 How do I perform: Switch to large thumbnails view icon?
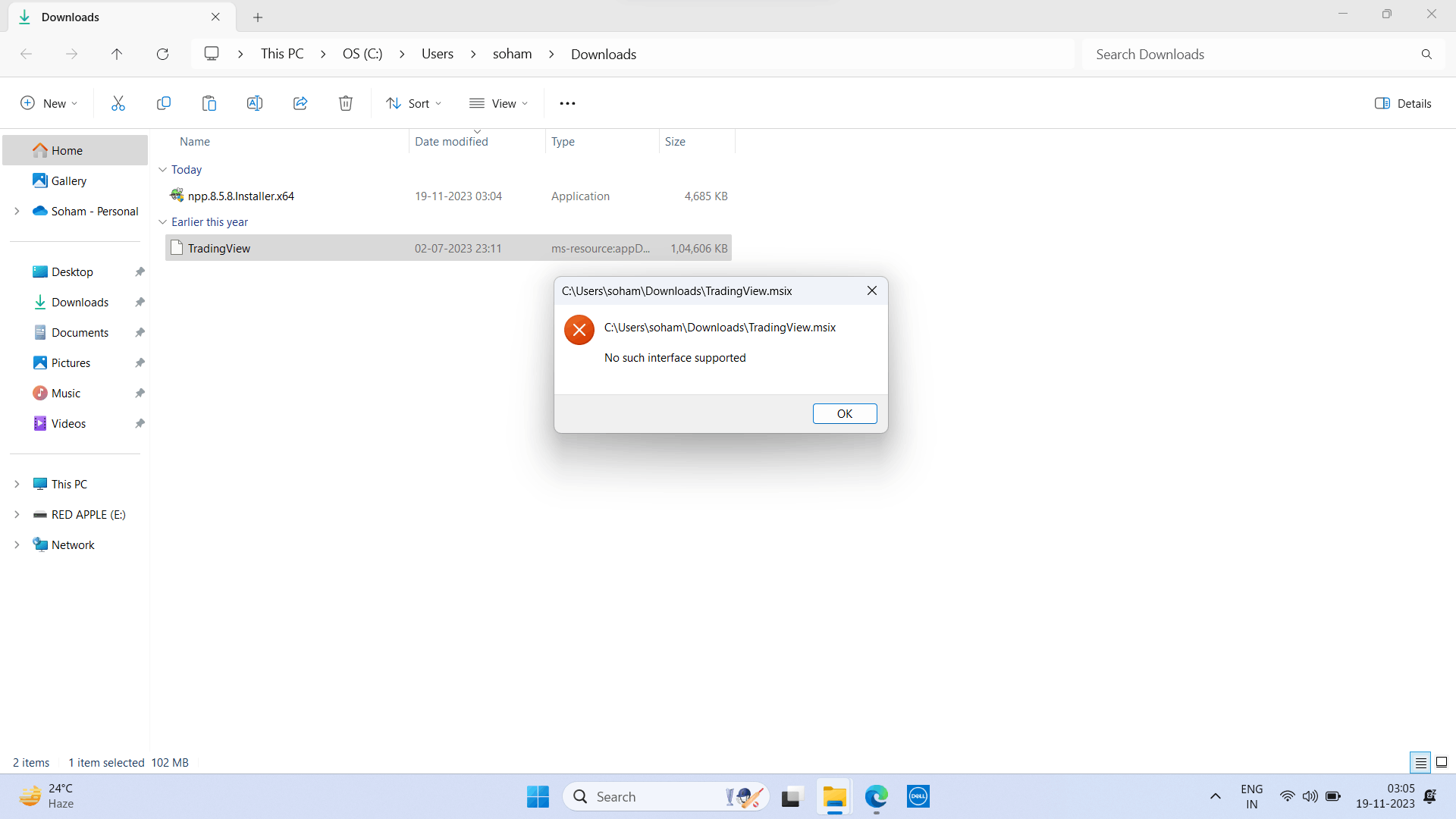pyautogui.click(x=1442, y=762)
